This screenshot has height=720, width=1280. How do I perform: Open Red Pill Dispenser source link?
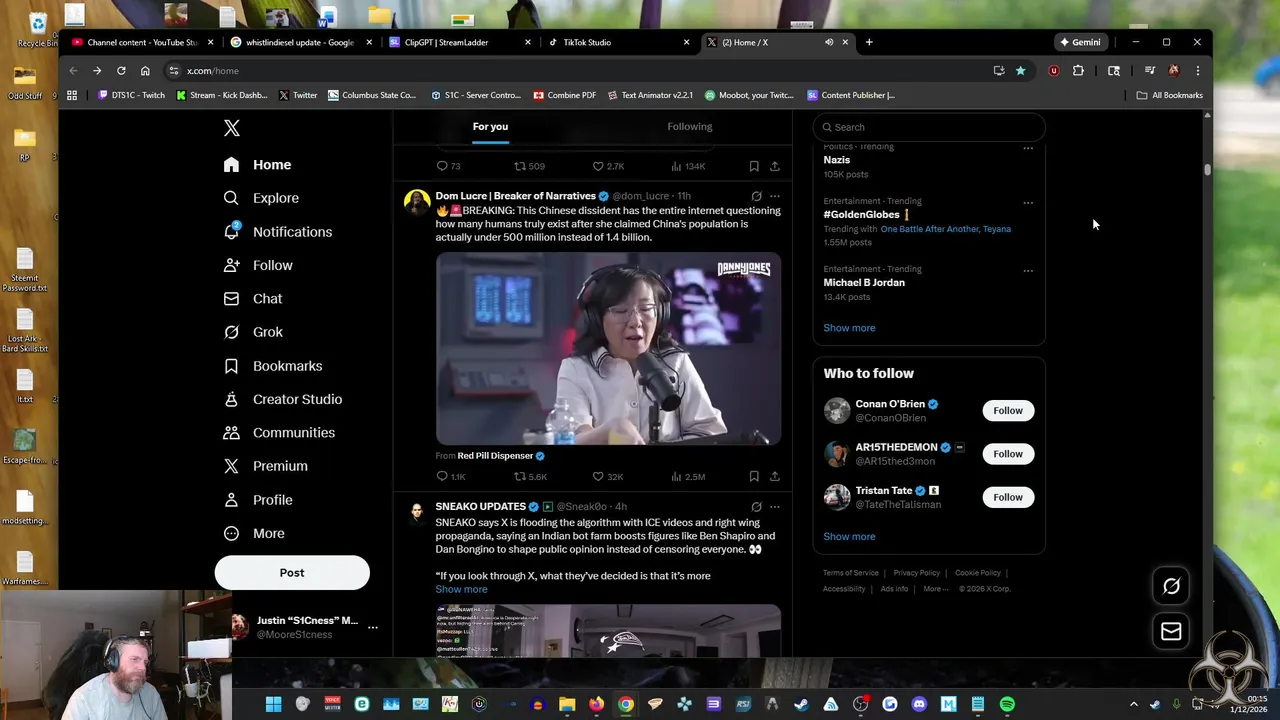[x=495, y=456]
